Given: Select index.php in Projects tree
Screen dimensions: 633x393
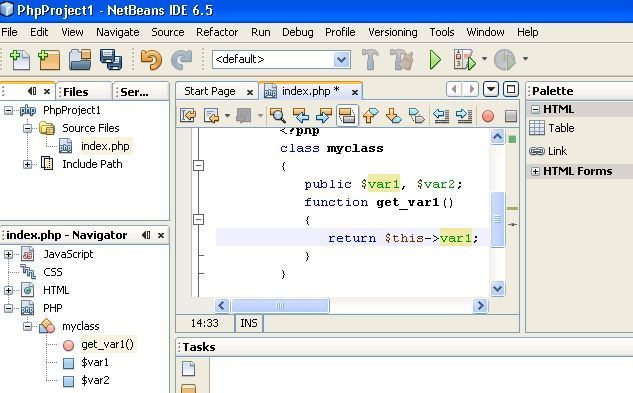Looking at the screenshot, I should pyautogui.click(x=105, y=146).
